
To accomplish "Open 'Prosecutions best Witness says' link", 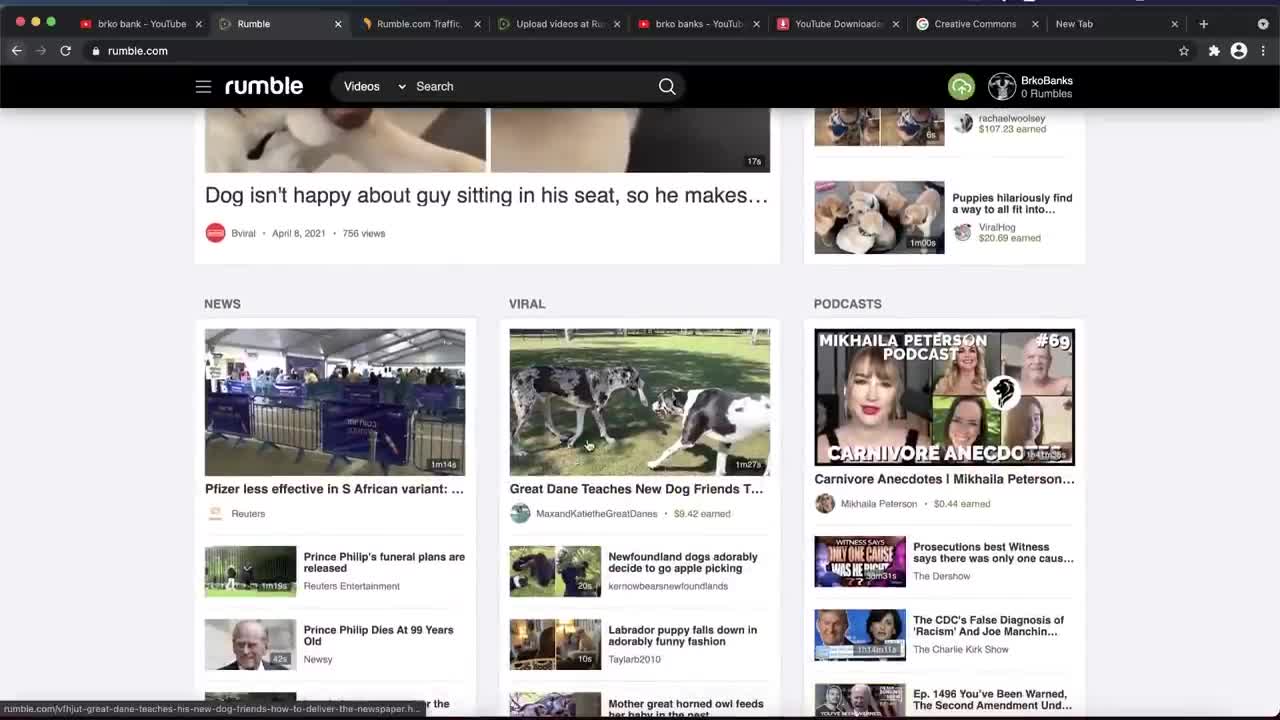I will pos(993,553).
